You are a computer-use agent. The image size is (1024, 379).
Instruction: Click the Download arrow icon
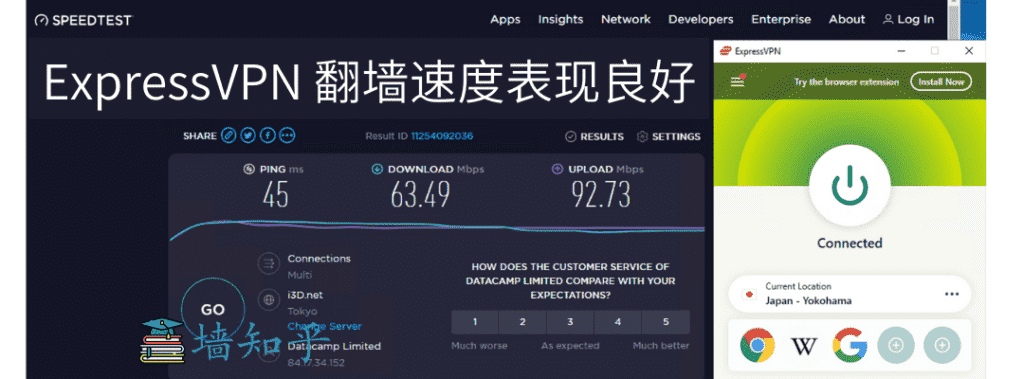pos(377,169)
